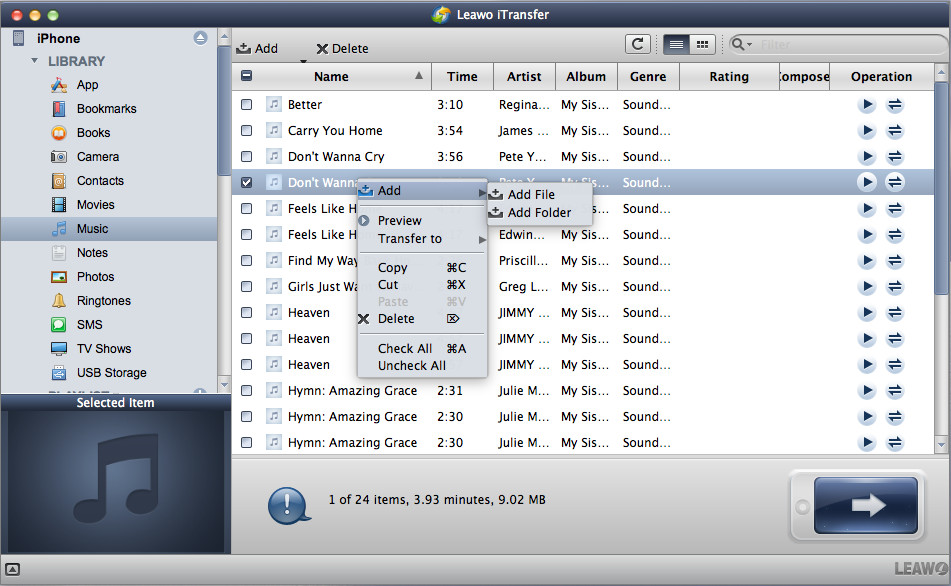
Task: Switch to grid view icon
Action: click(x=702, y=44)
